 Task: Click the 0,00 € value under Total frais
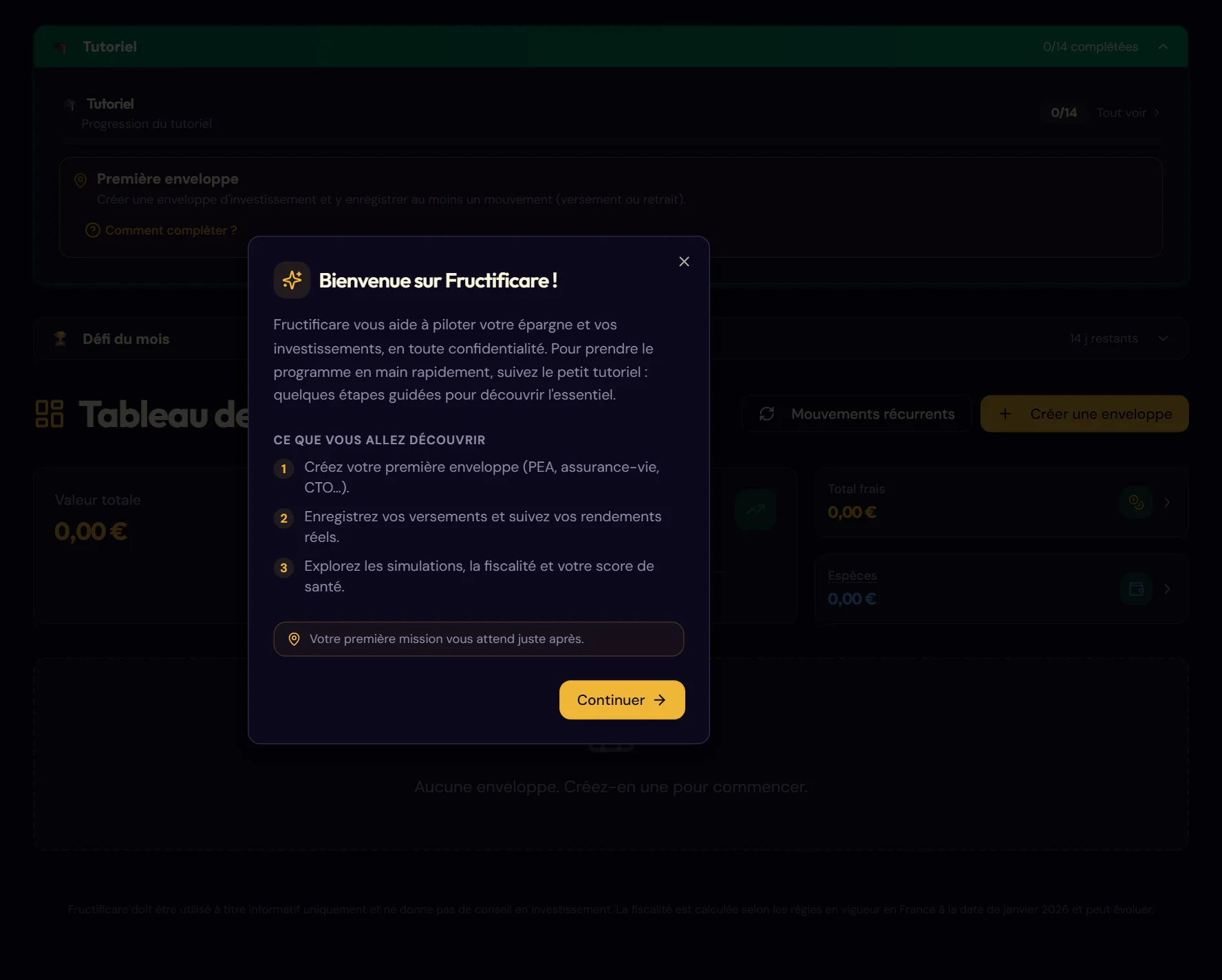point(852,512)
